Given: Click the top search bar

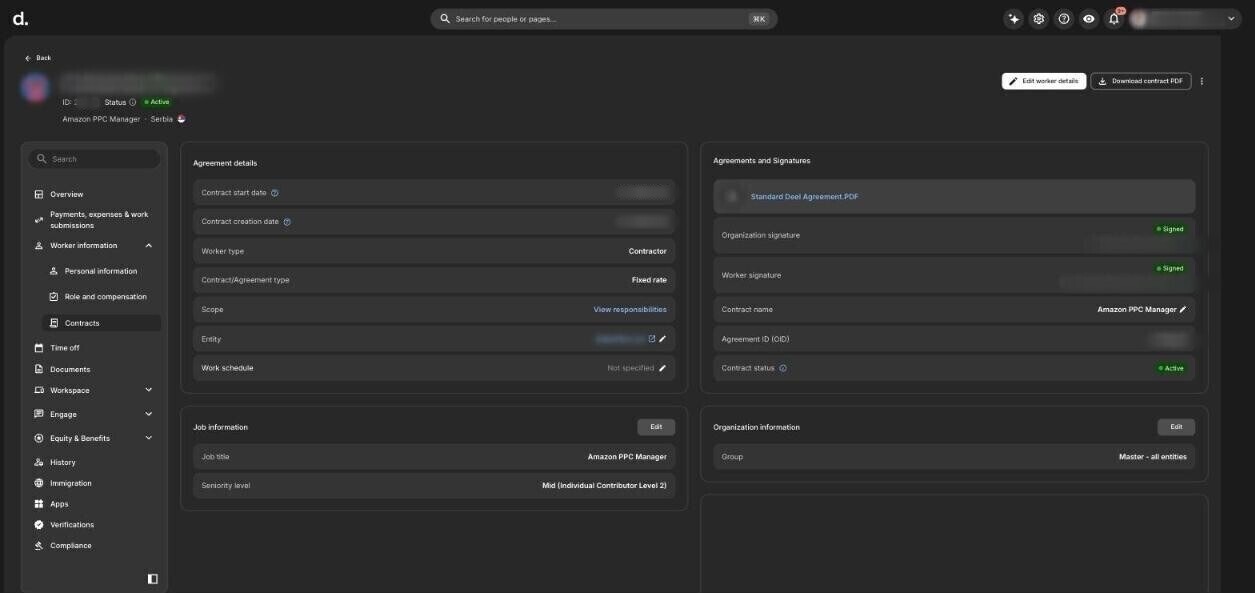Looking at the screenshot, I should (x=604, y=18).
